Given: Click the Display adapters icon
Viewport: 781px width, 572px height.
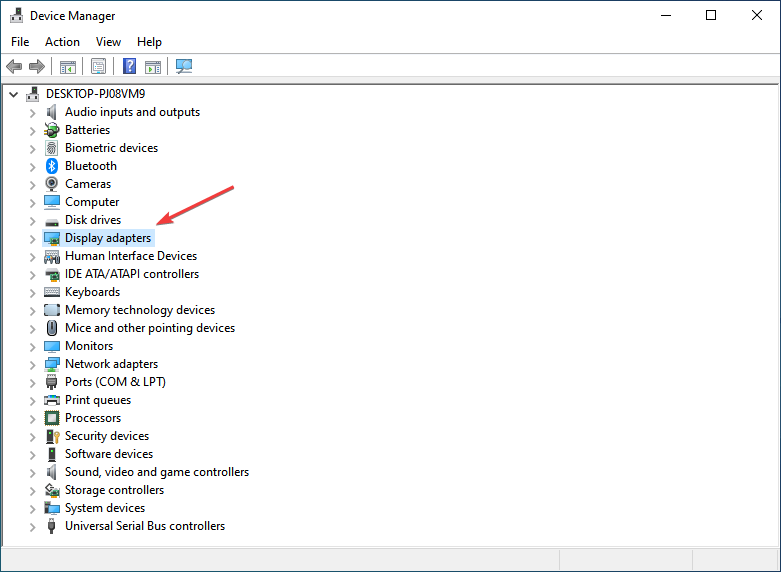Looking at the screenshot, I should 52,238.
